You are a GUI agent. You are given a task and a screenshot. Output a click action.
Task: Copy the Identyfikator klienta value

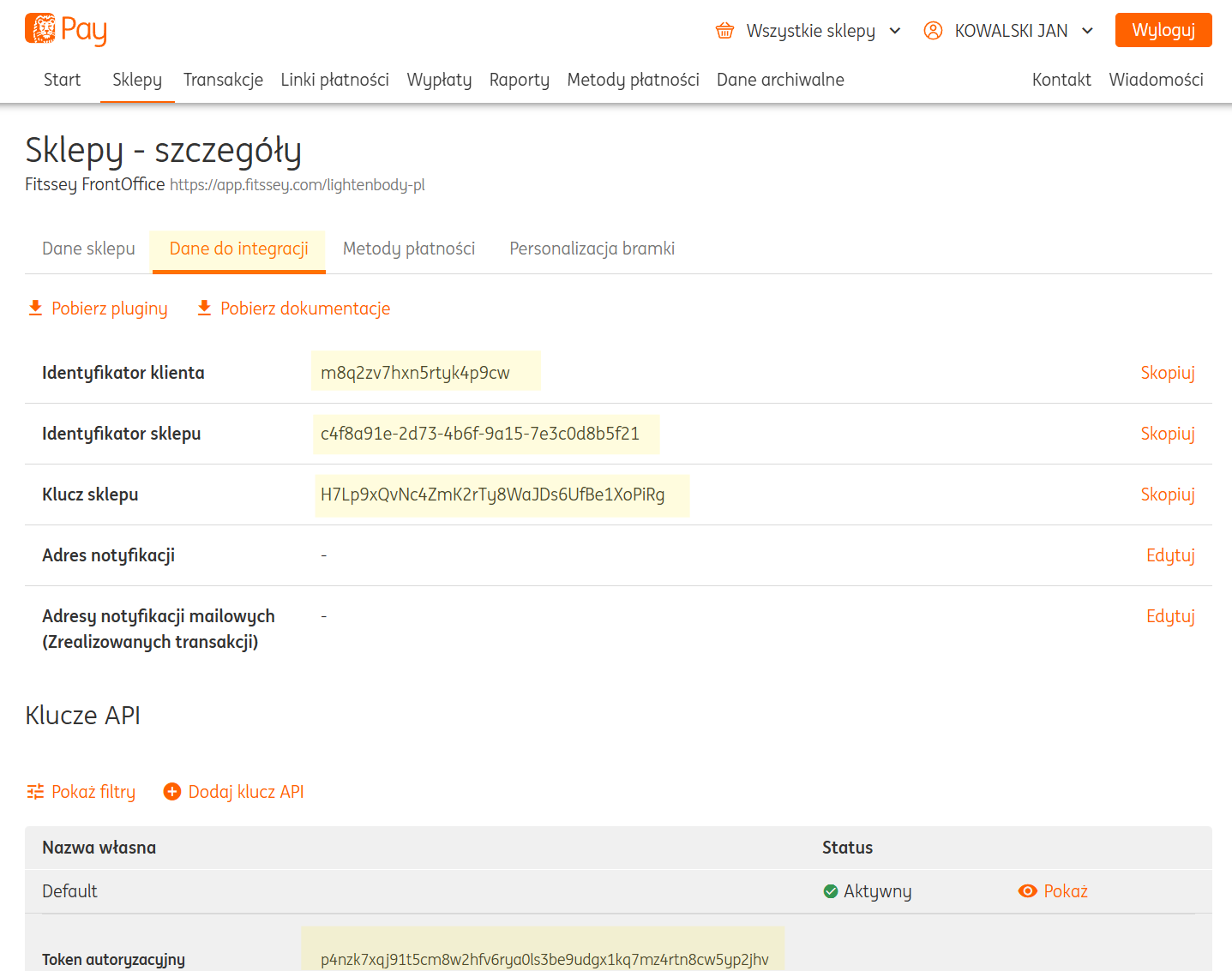pos(1167,373)
